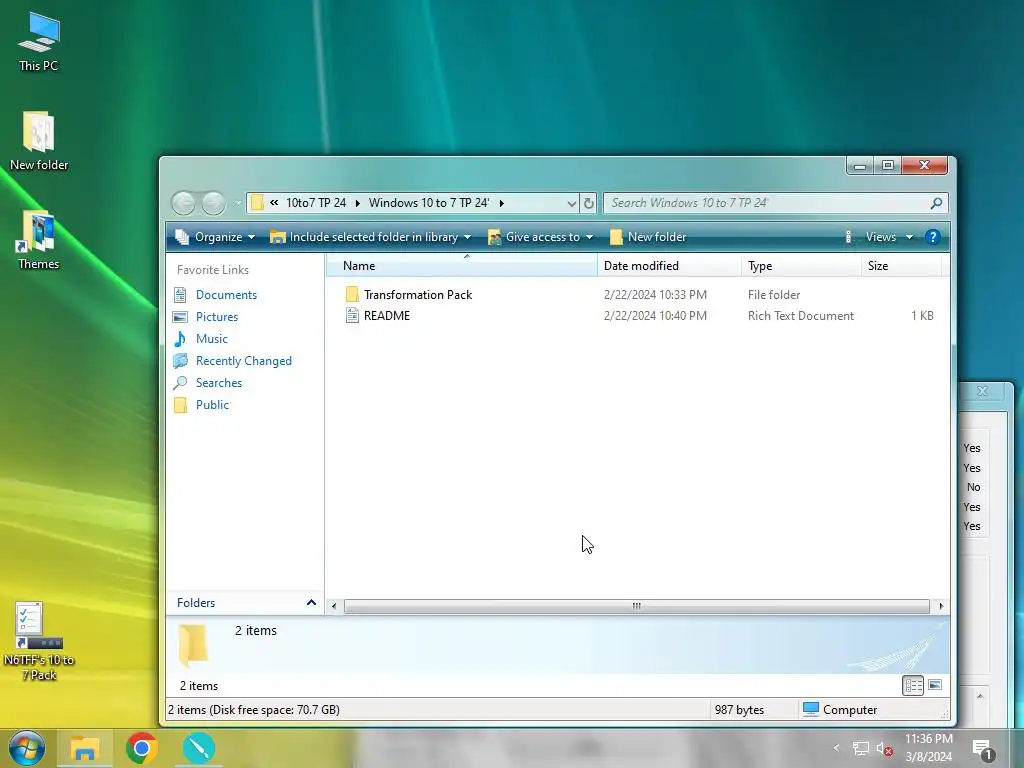1024x768 pixels.
Task: Sort by the Name column header
Action: (462, 266)
